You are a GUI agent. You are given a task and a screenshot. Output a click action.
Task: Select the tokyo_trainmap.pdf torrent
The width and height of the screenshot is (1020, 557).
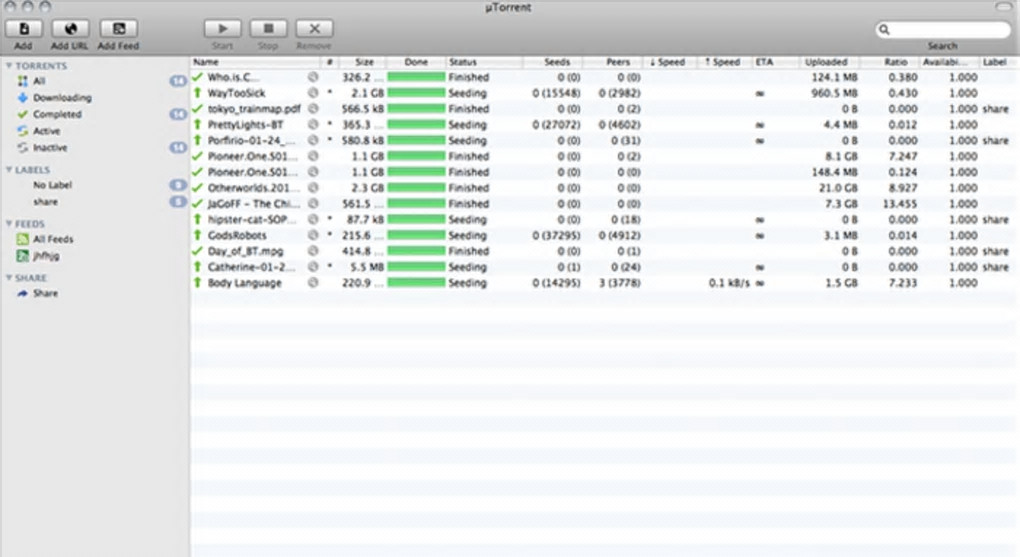click(604, 109)
